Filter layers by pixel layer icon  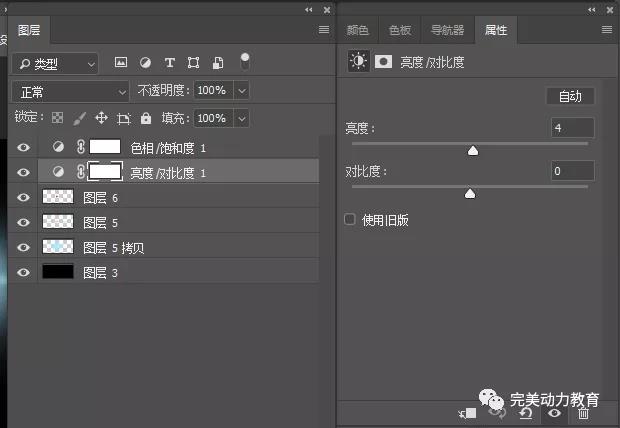(x=121, y=62)
